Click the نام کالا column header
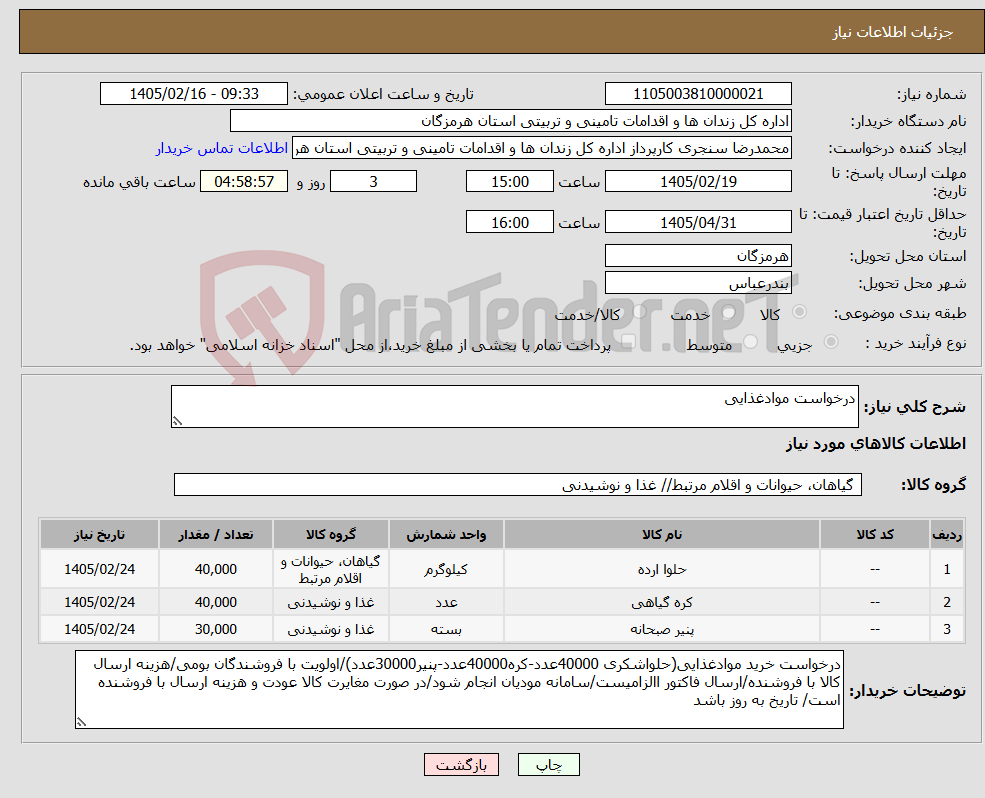The image size is (985, 798). [662, 534]
